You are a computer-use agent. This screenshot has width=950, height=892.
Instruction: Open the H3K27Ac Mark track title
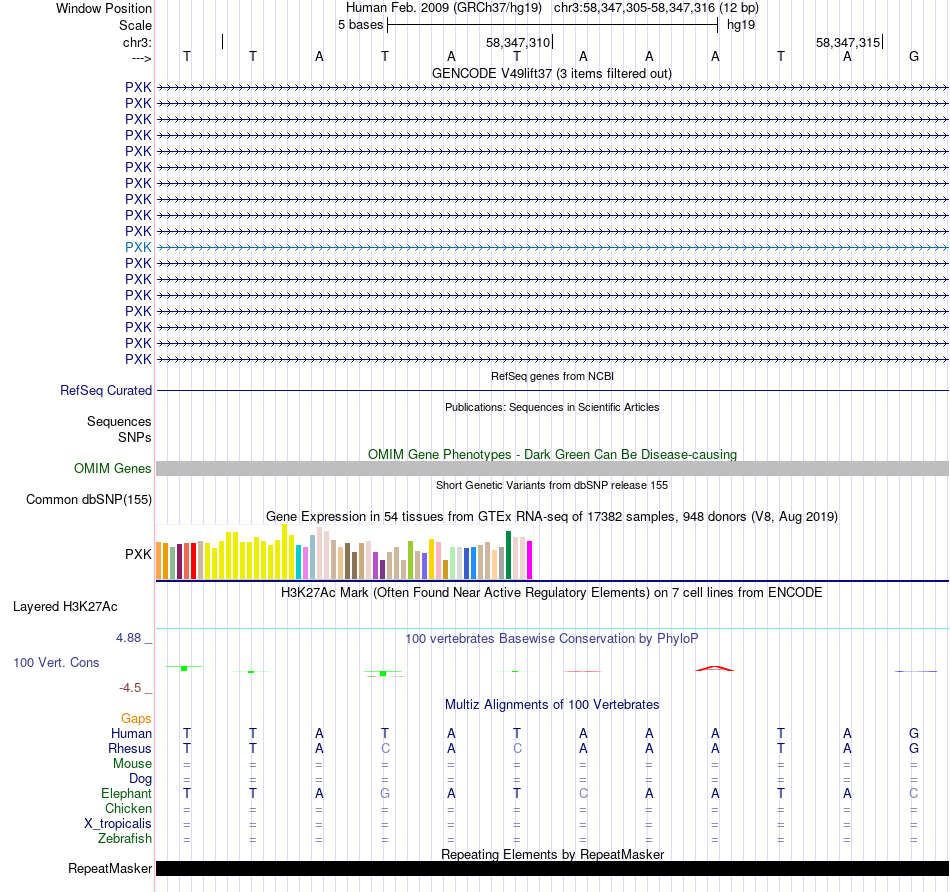click(x=552, y=593)
